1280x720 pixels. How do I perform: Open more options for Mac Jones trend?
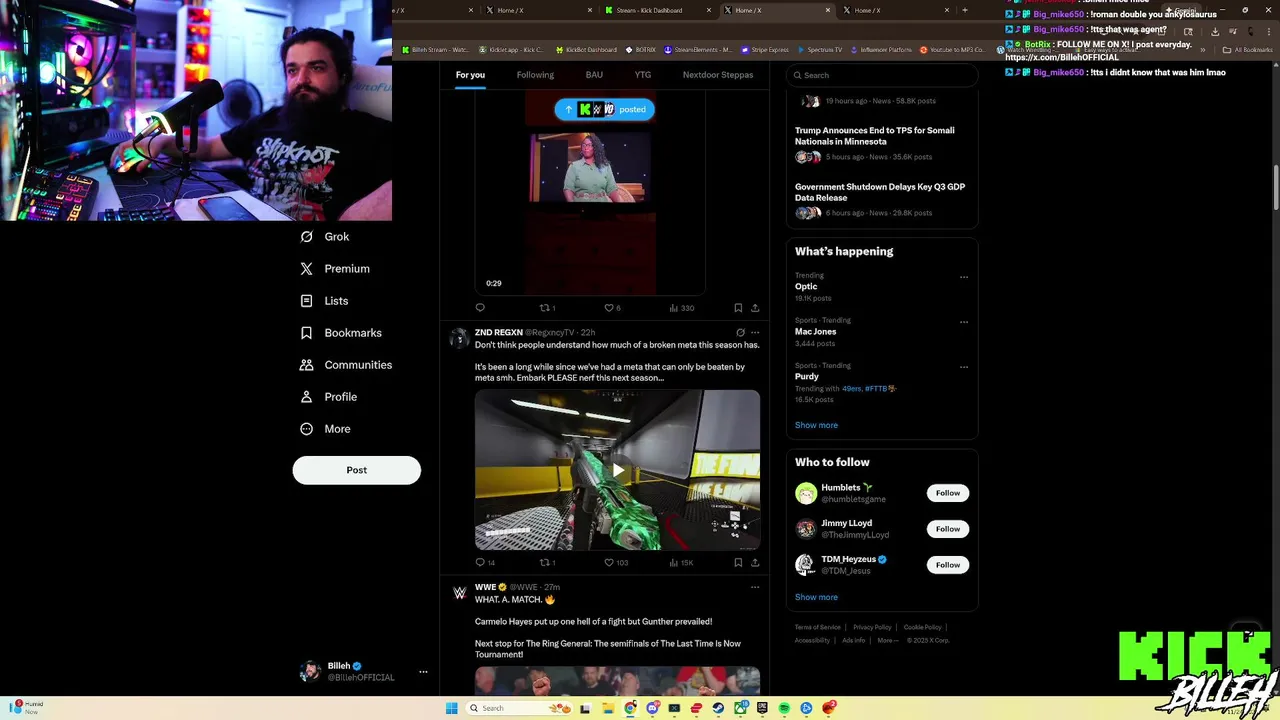[964, 322]
